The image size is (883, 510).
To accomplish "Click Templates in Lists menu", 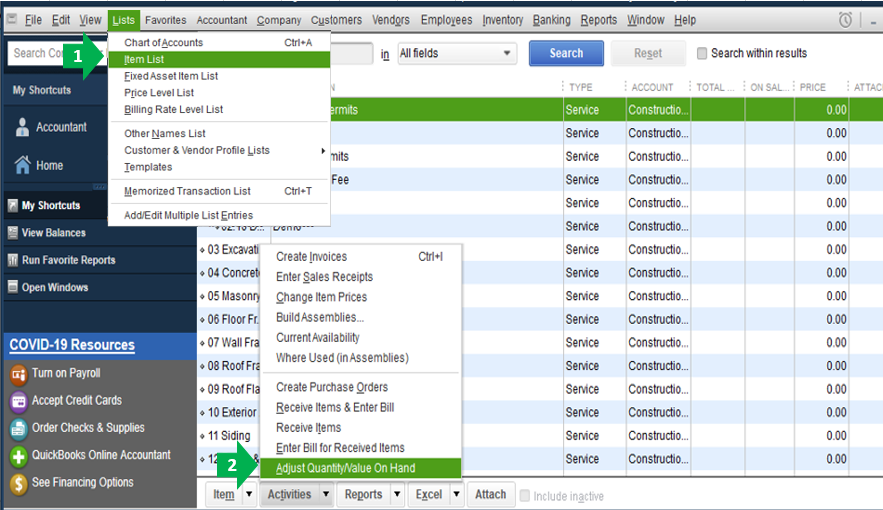I will pyautogui.click(x=219, y=167).
